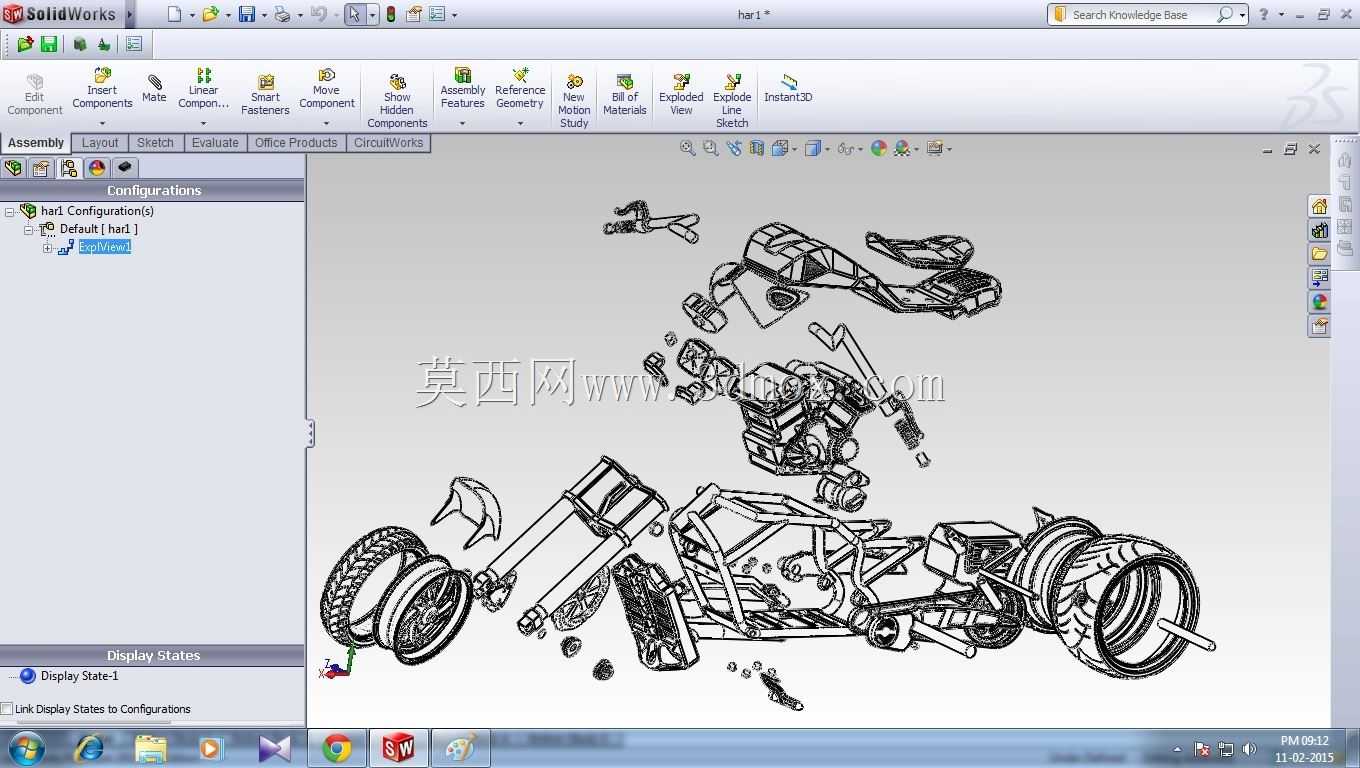Open the File Properties icon
The height and width of the screenshot is (768, 1360).
(414, 14)
